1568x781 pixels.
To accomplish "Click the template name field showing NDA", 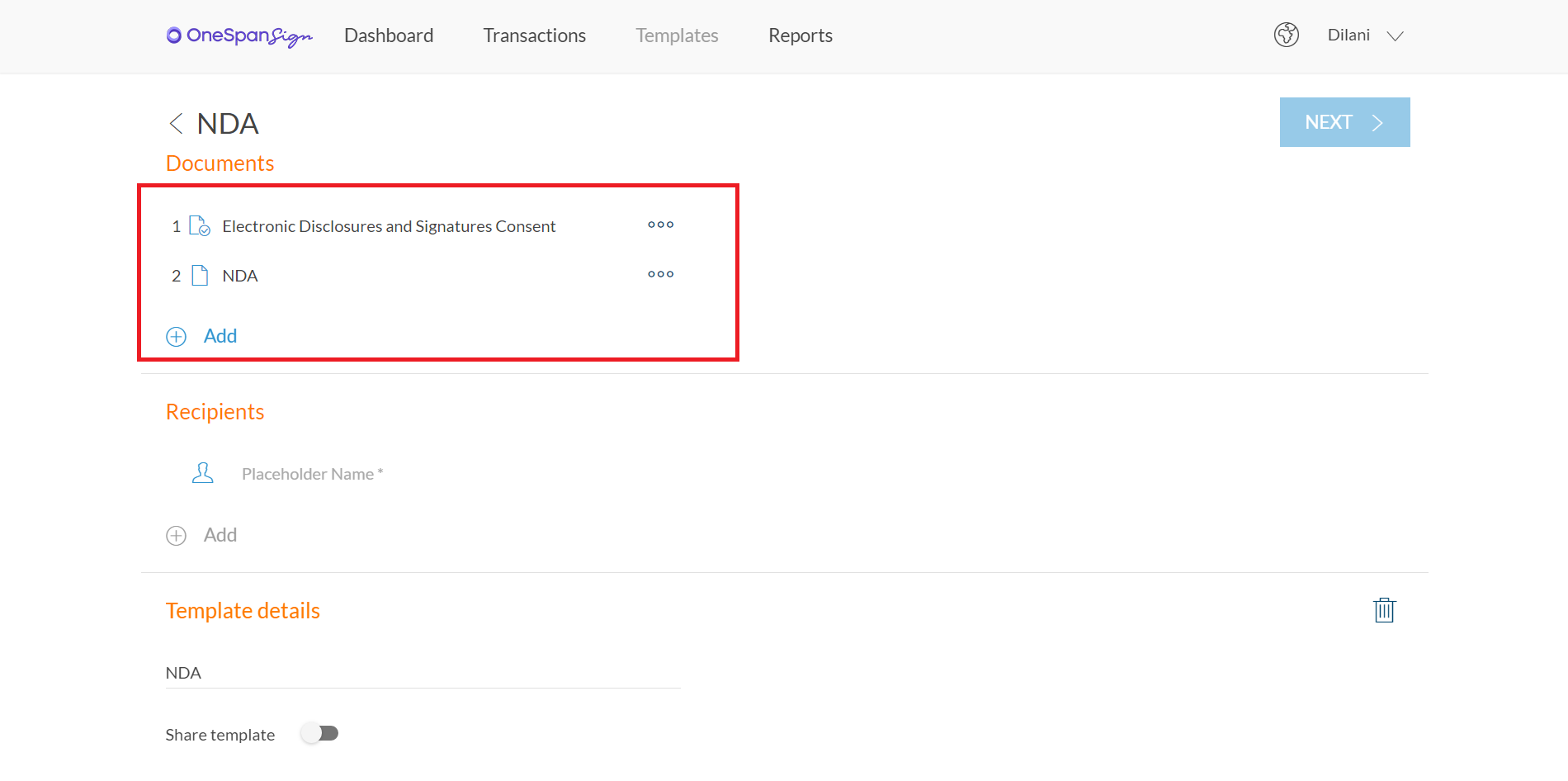I will 422,673.
